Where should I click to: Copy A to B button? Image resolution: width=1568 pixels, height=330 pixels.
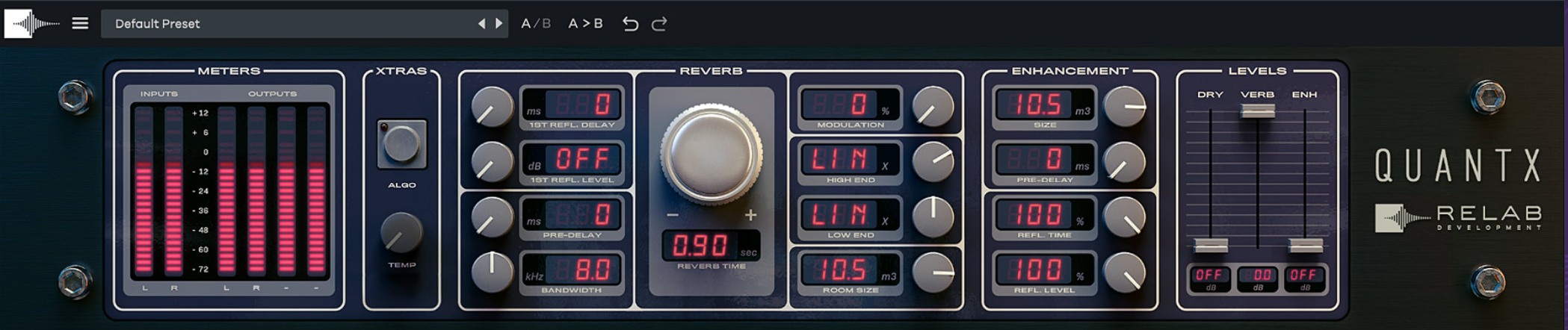tap(585, 24)
